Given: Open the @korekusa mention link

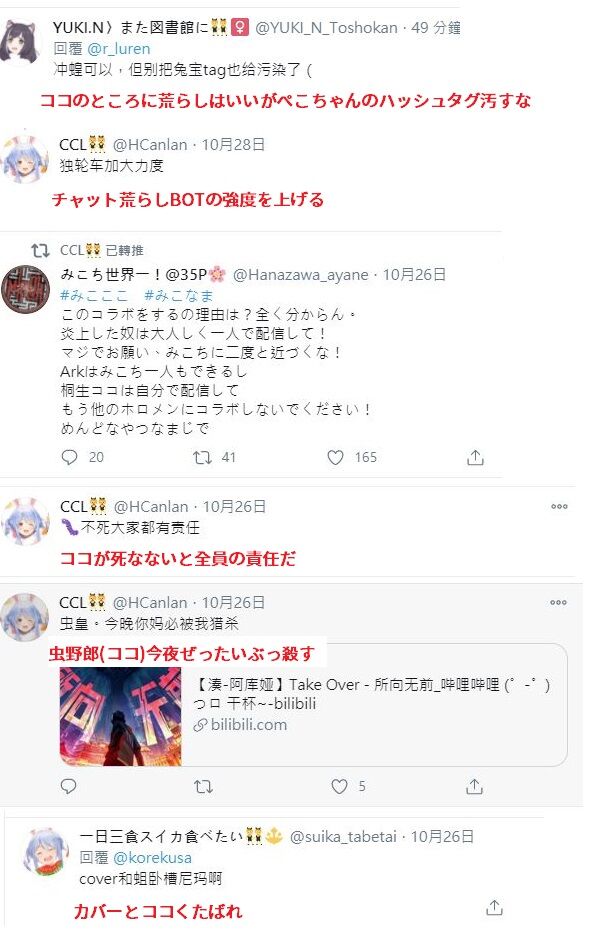Looking at the screenshot, I should (x=152, y=857).
